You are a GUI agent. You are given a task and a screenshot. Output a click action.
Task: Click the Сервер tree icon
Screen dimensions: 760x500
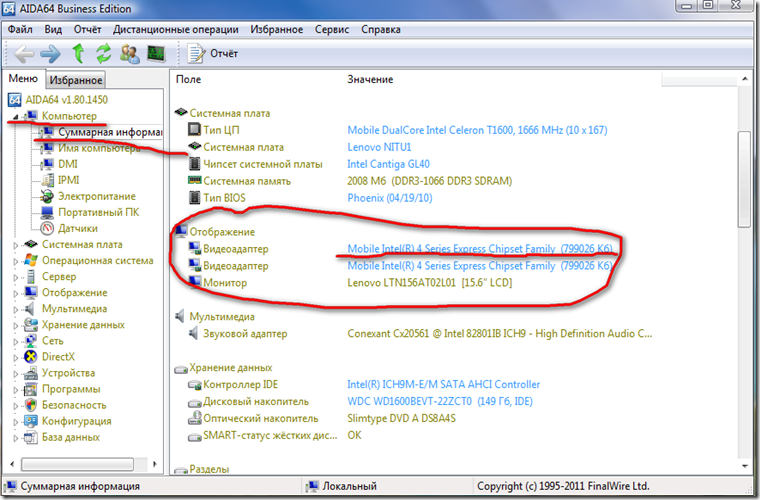tap(31, 277)
